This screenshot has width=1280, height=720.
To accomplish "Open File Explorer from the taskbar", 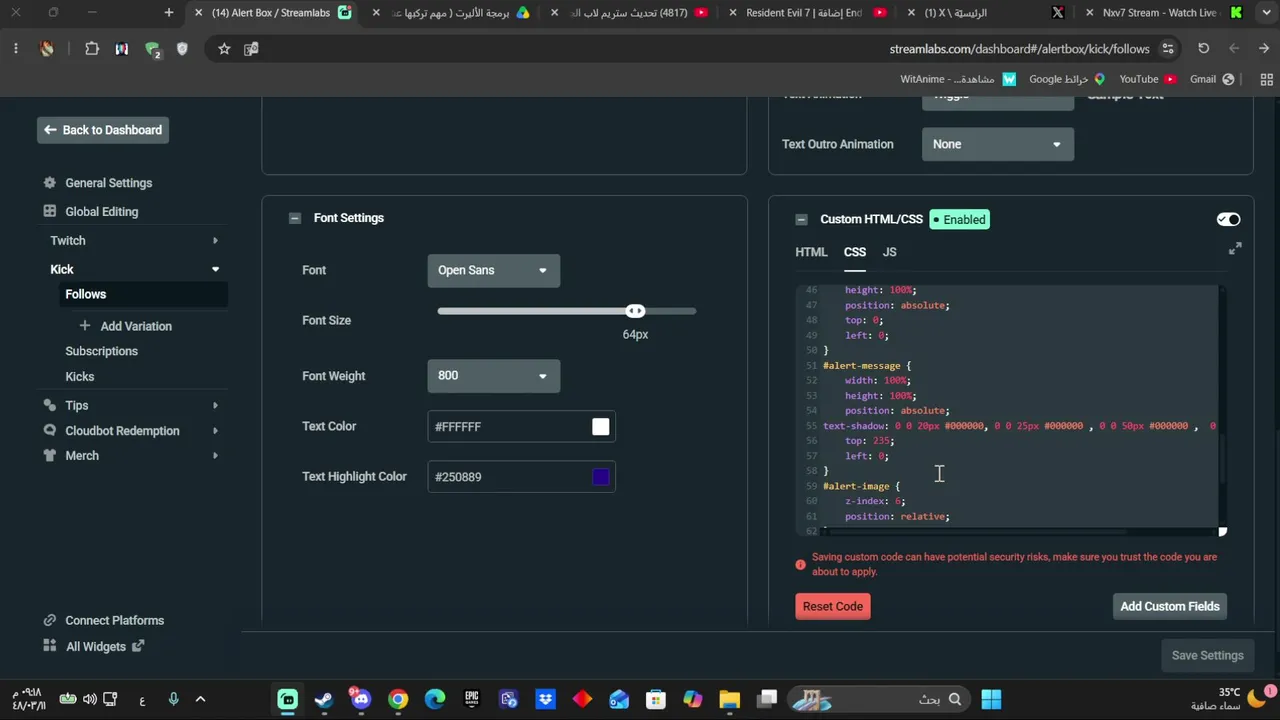I will coord(729,699).
